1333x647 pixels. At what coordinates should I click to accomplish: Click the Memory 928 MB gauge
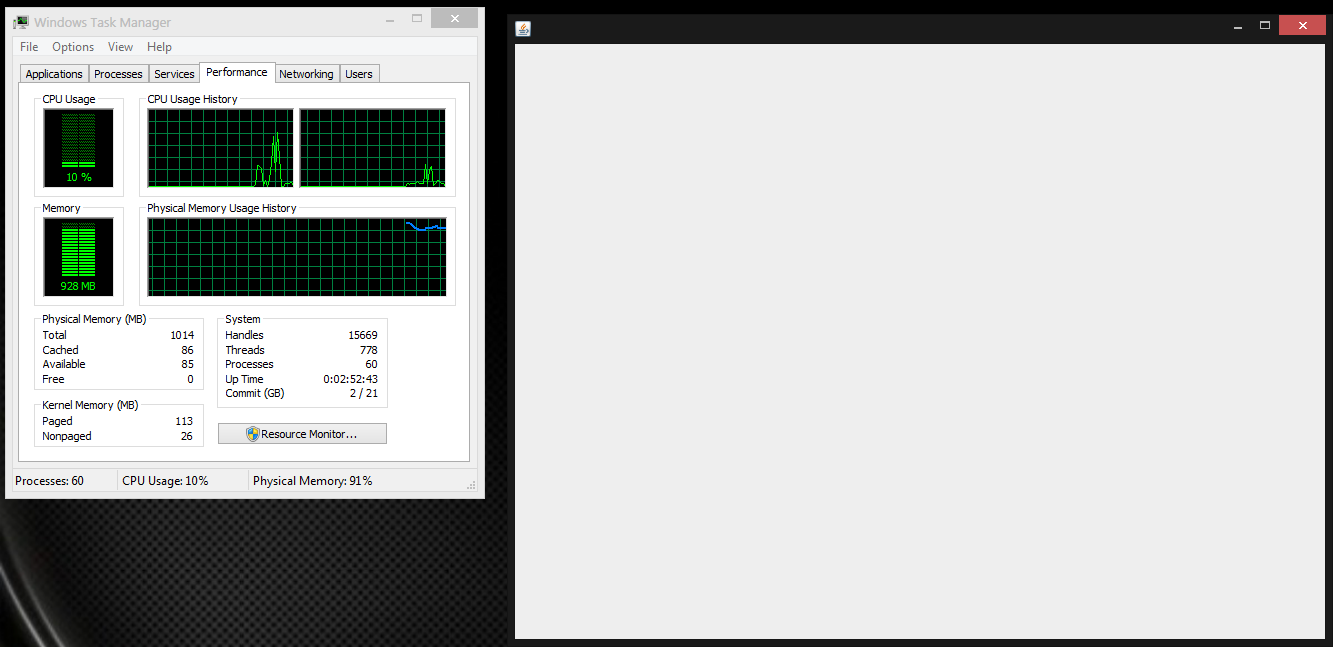tap(79, 256)
